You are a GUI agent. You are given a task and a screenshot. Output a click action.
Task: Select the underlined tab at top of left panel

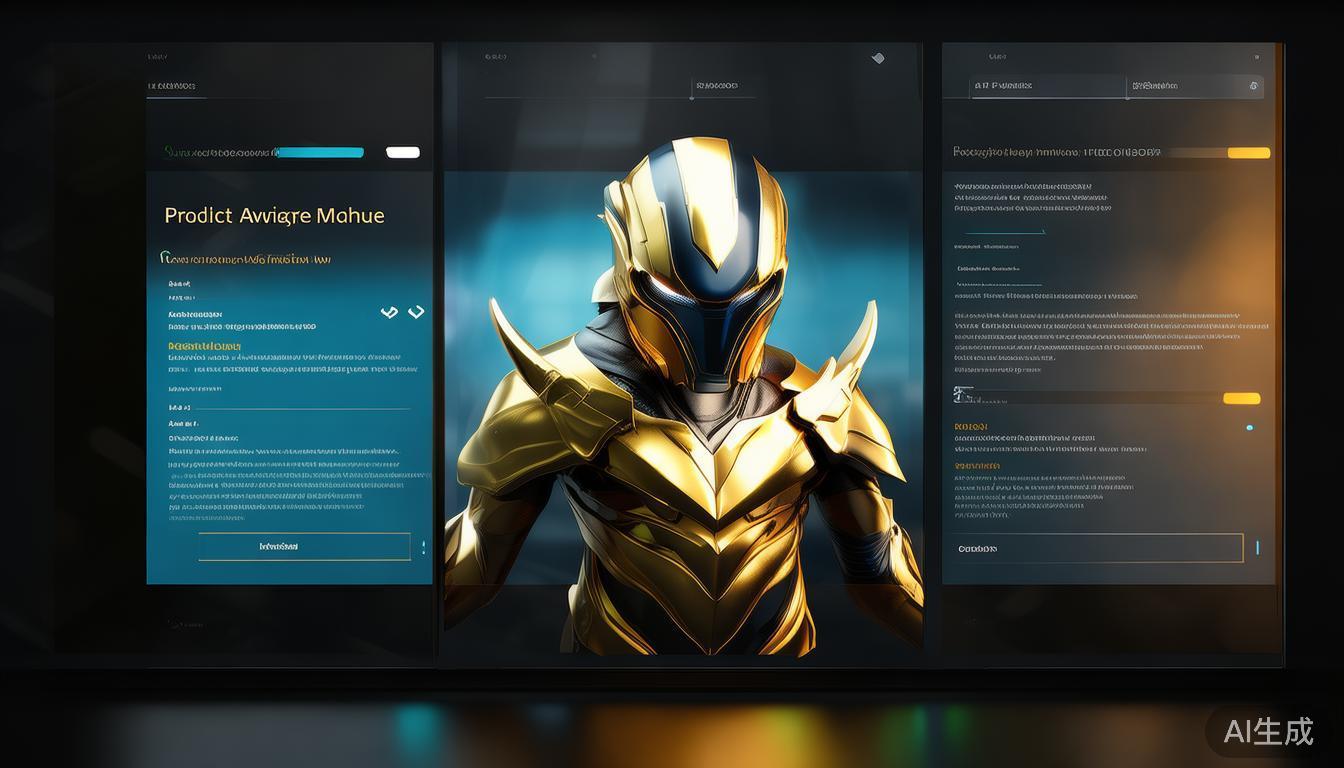click(x=174, y=87)
